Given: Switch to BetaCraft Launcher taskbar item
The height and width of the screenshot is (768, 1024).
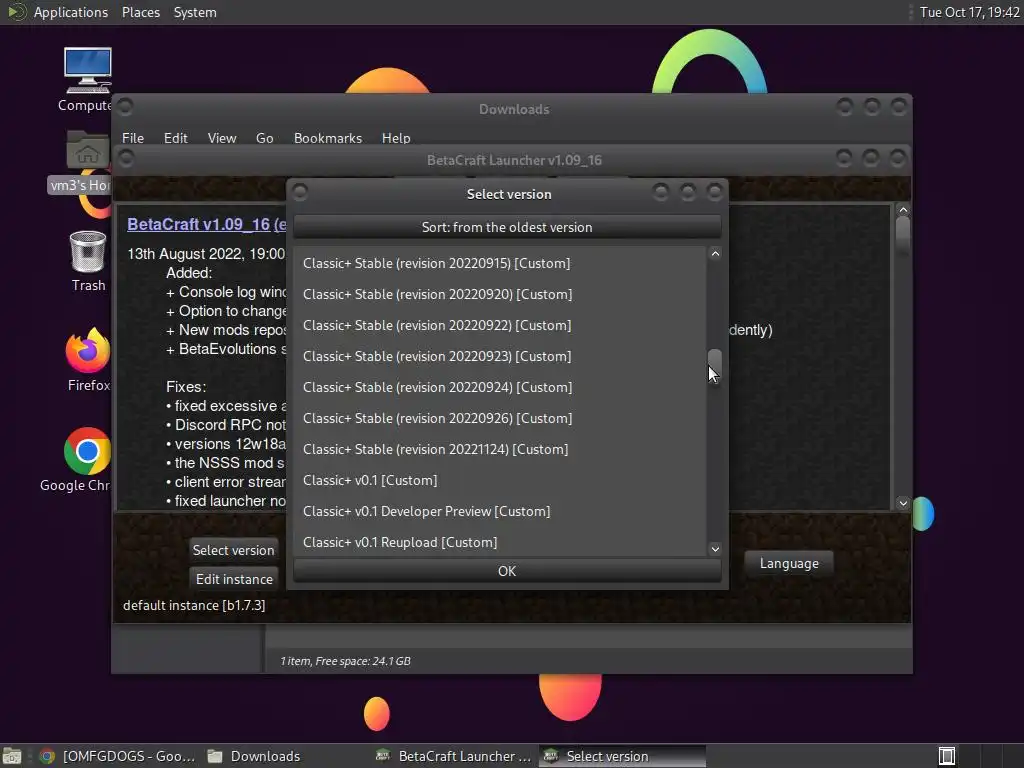Looking at the screenshot, I should point(455,756).
